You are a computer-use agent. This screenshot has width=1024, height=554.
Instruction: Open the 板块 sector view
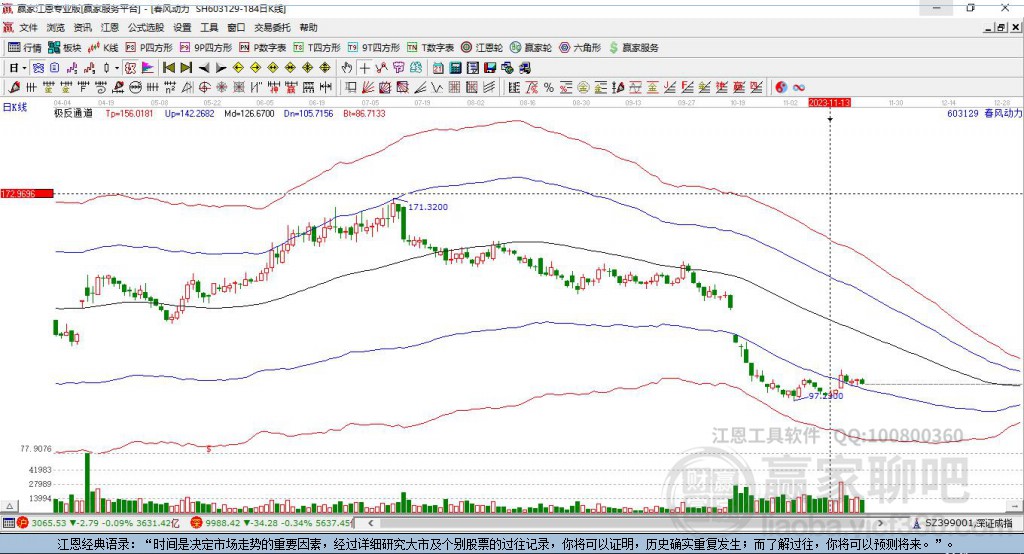pos(65,48)
